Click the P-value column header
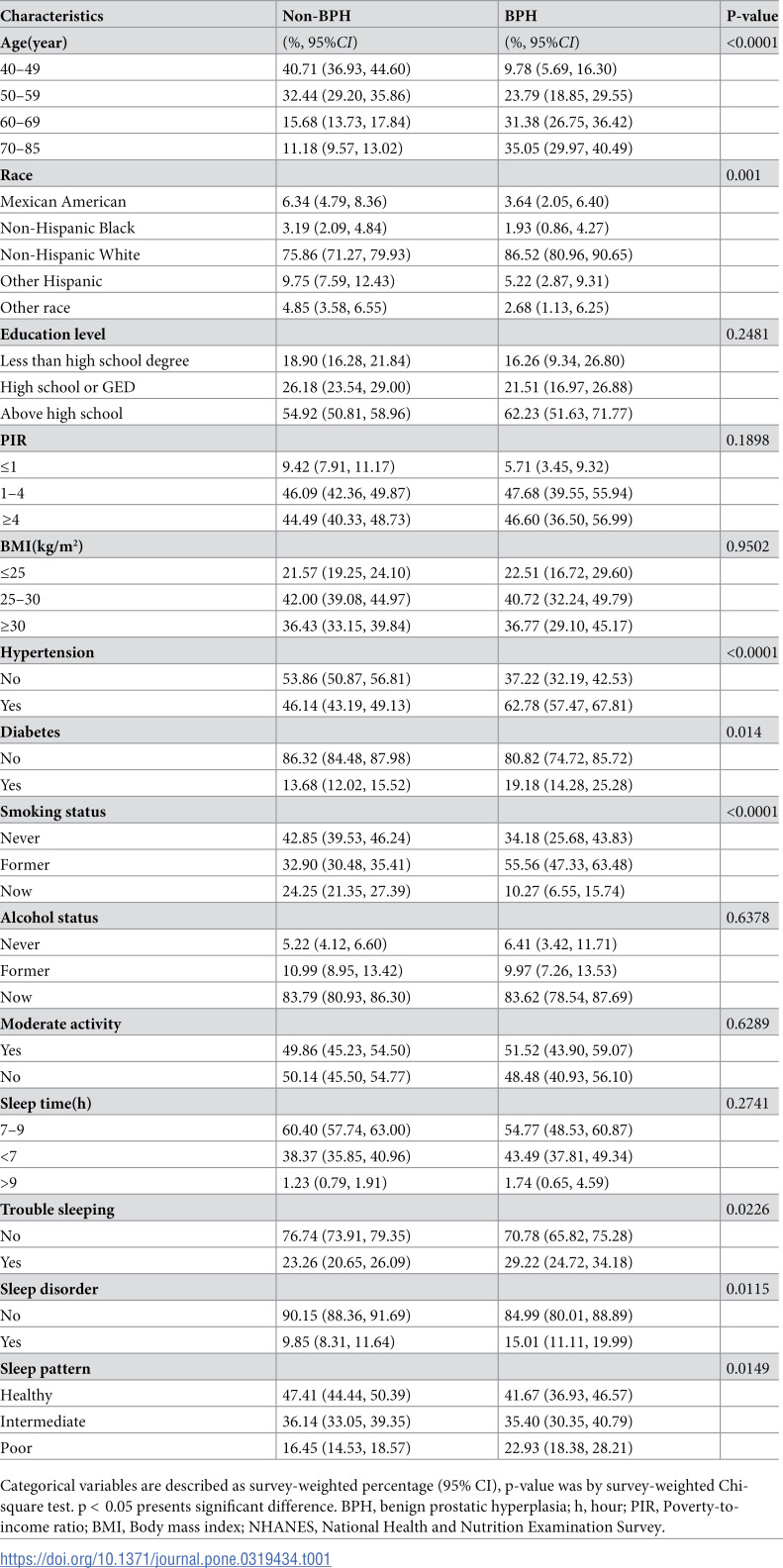This screenshot has height=1568, width=783. 752,16
